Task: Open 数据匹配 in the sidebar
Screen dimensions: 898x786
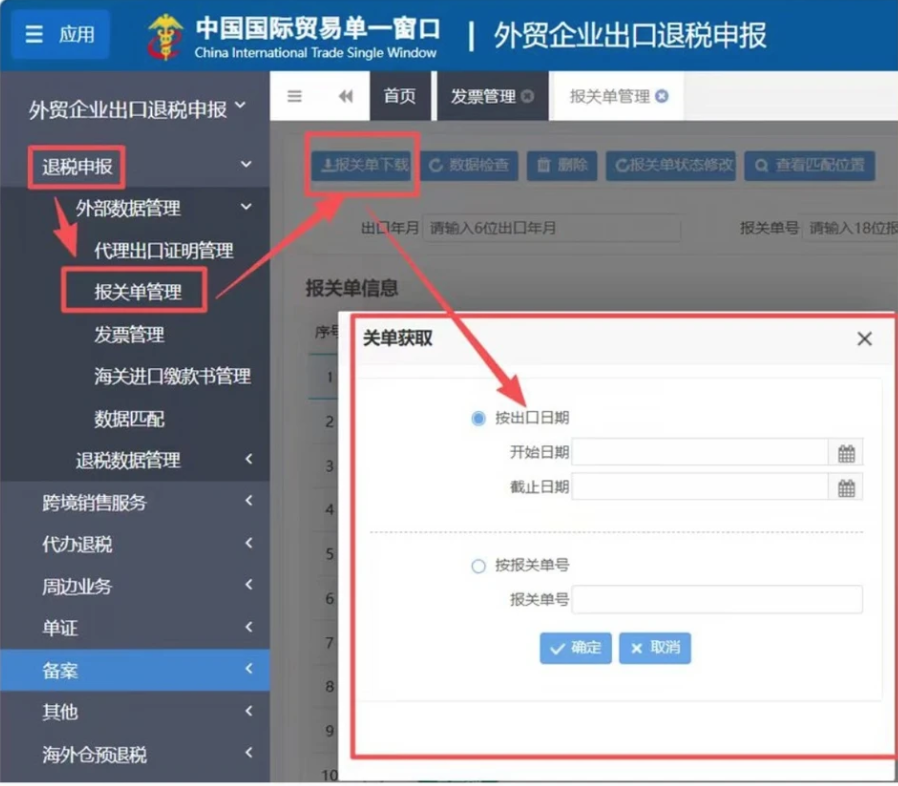Action: 129,418
